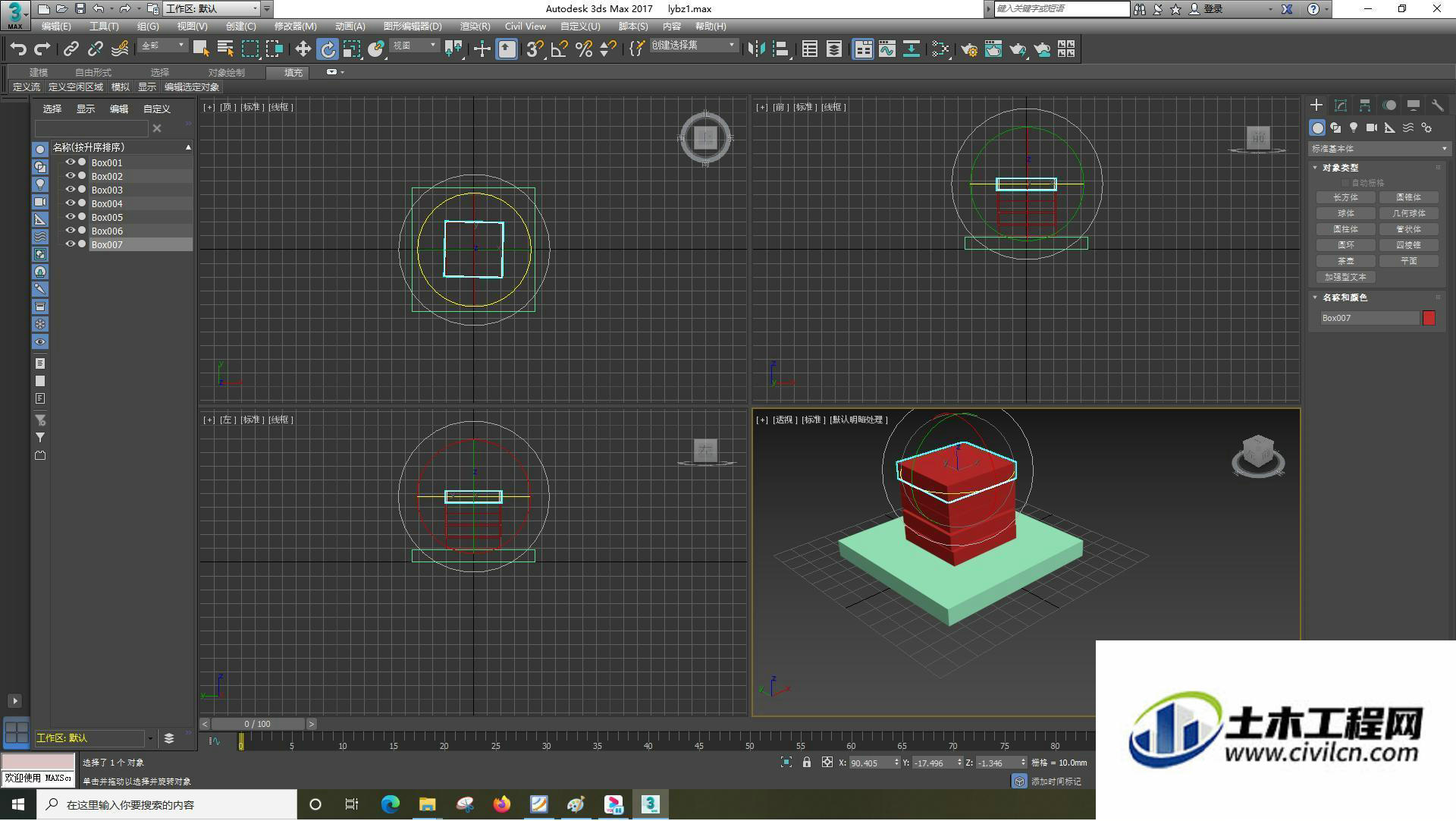The image size is (1456, 821).
Task: Open the Modify panel tab icon
Action: tap(1341, 105)
